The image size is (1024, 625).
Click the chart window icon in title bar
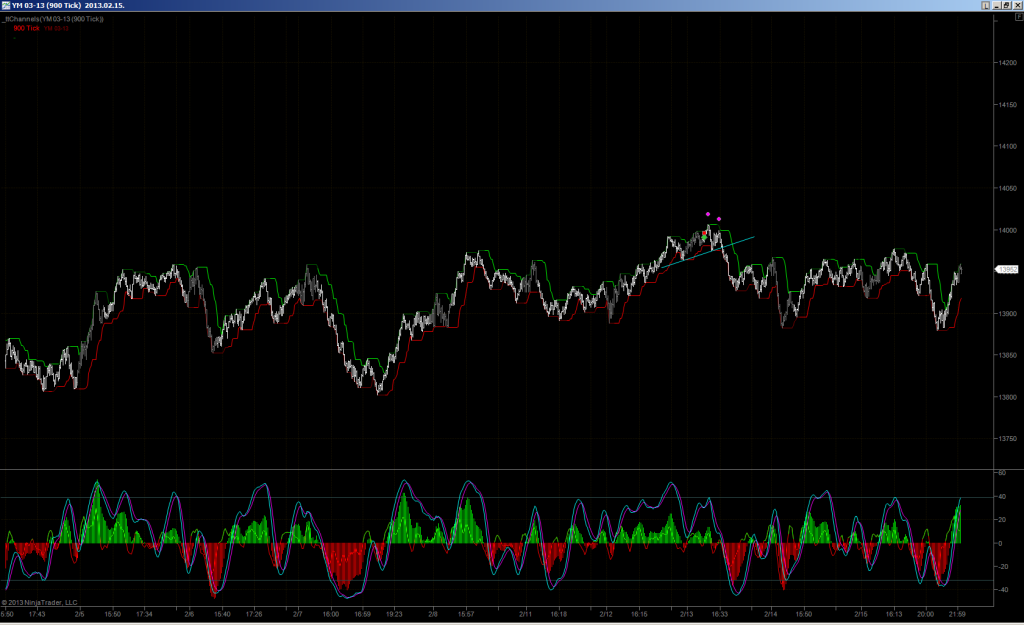pos(6,5)
